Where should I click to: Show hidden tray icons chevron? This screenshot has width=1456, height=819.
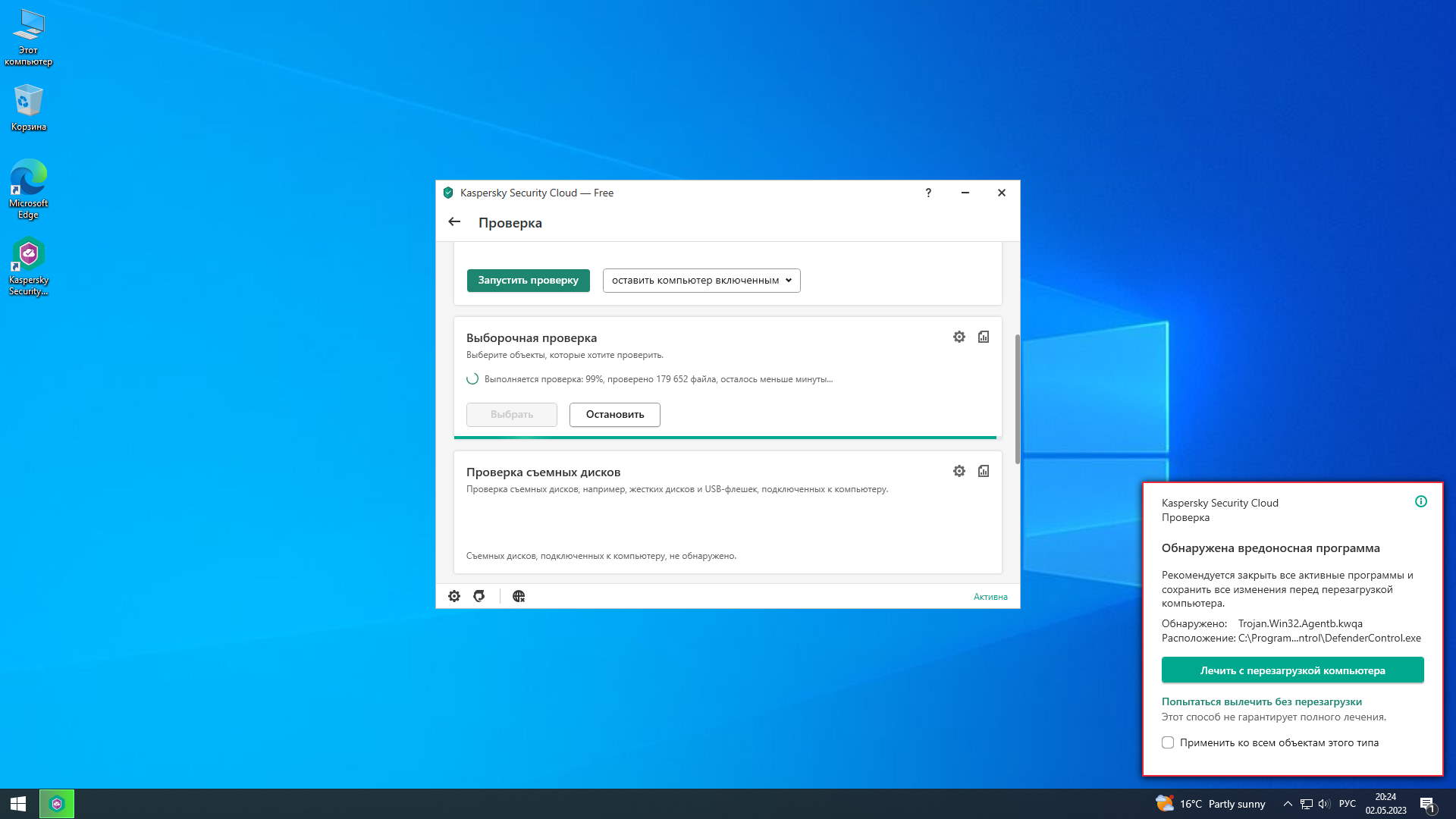click(1288, 804)
